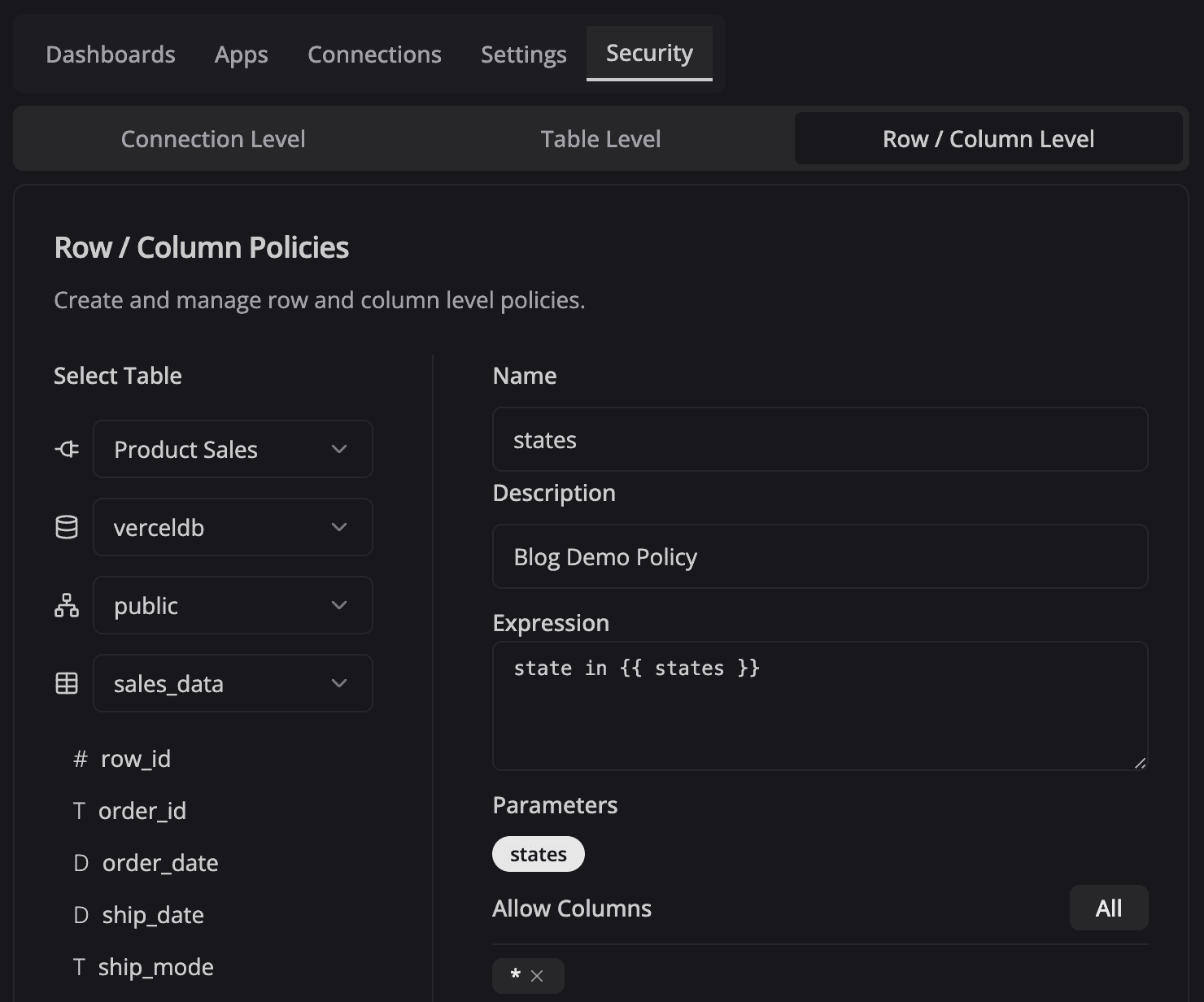
Task: Open the Connections tab
Action: pyautogui.click(x=374, y=54)
